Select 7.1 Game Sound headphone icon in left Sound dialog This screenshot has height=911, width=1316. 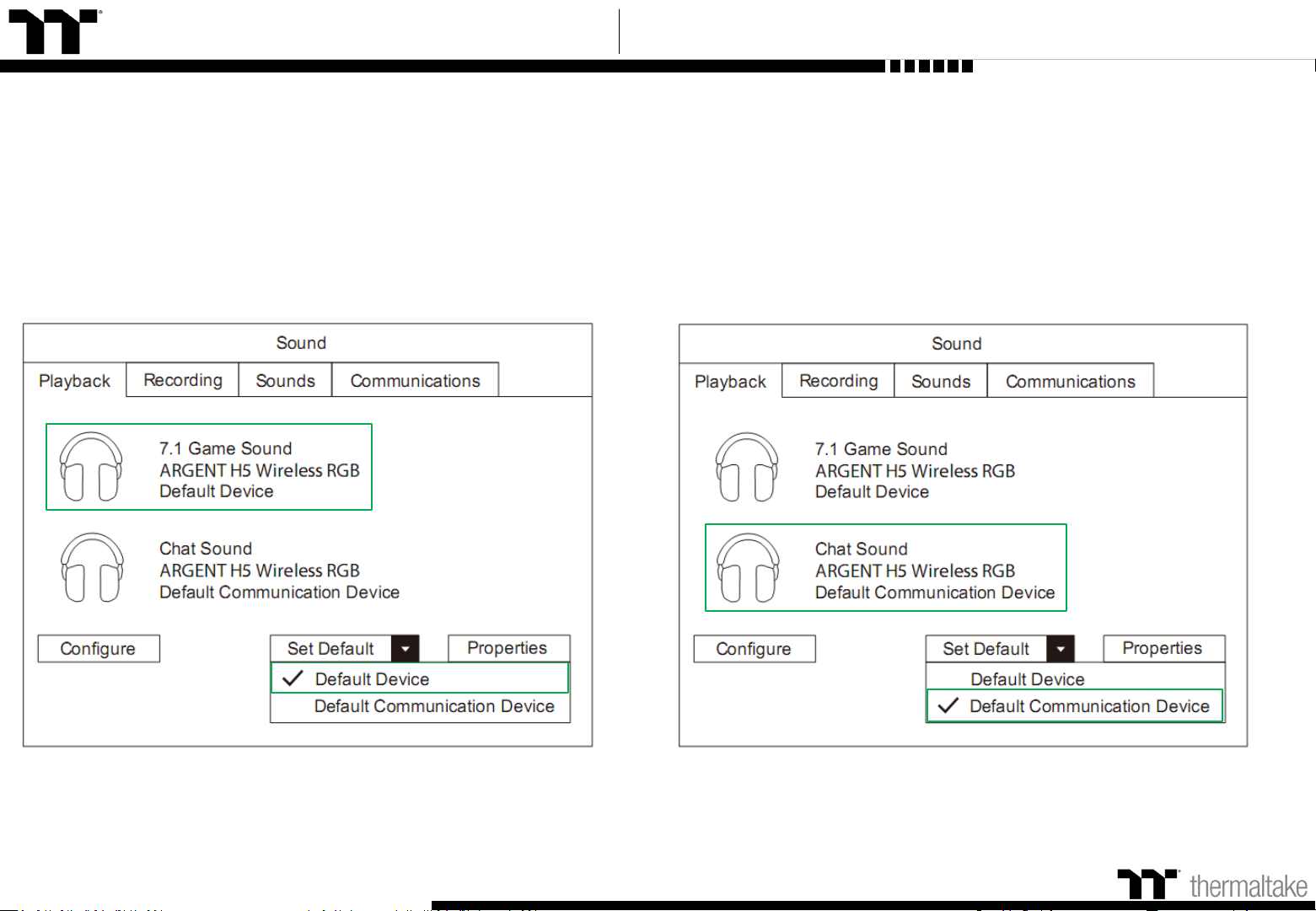92,467
